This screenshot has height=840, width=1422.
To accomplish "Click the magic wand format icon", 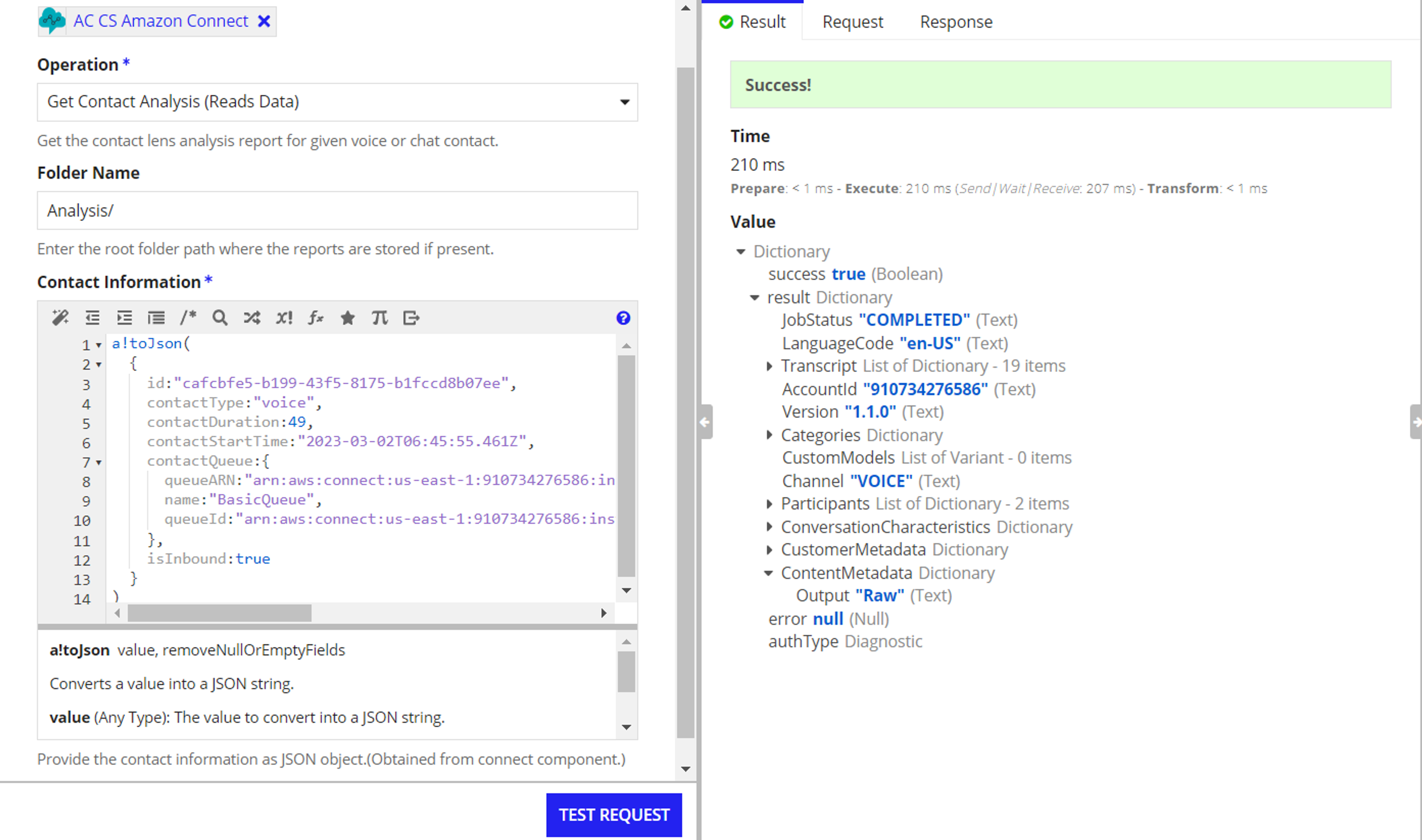I will (x=60, y=318).
